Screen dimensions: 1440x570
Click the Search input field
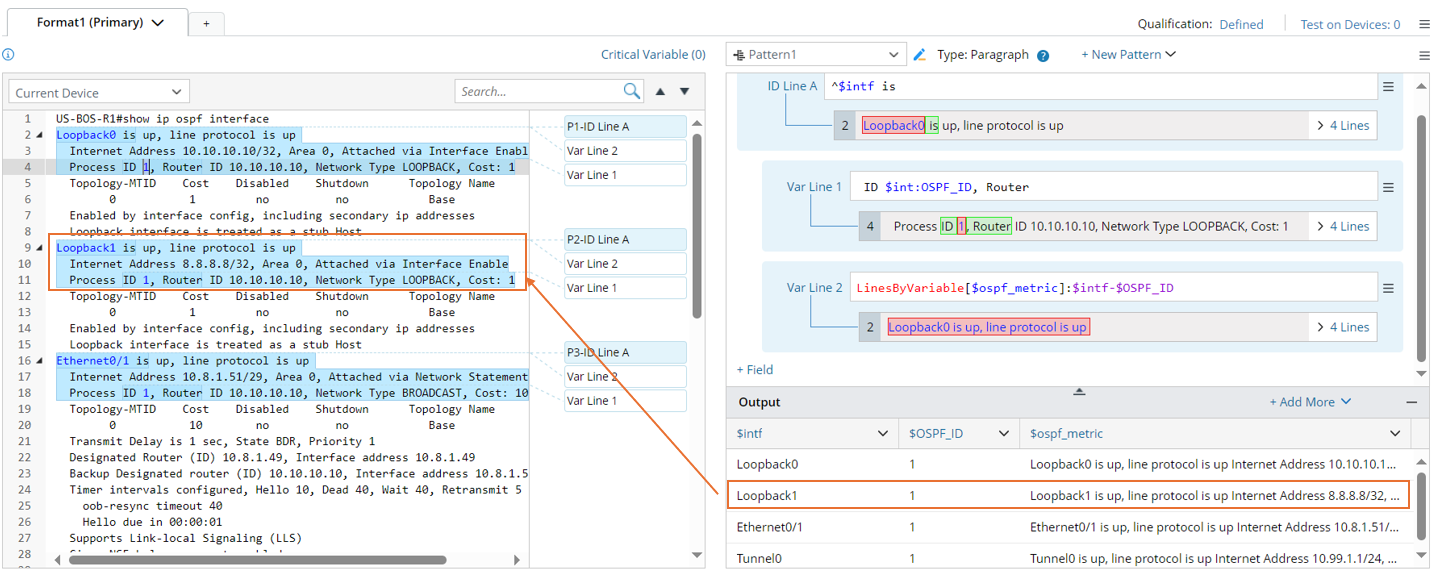[538, 92]
